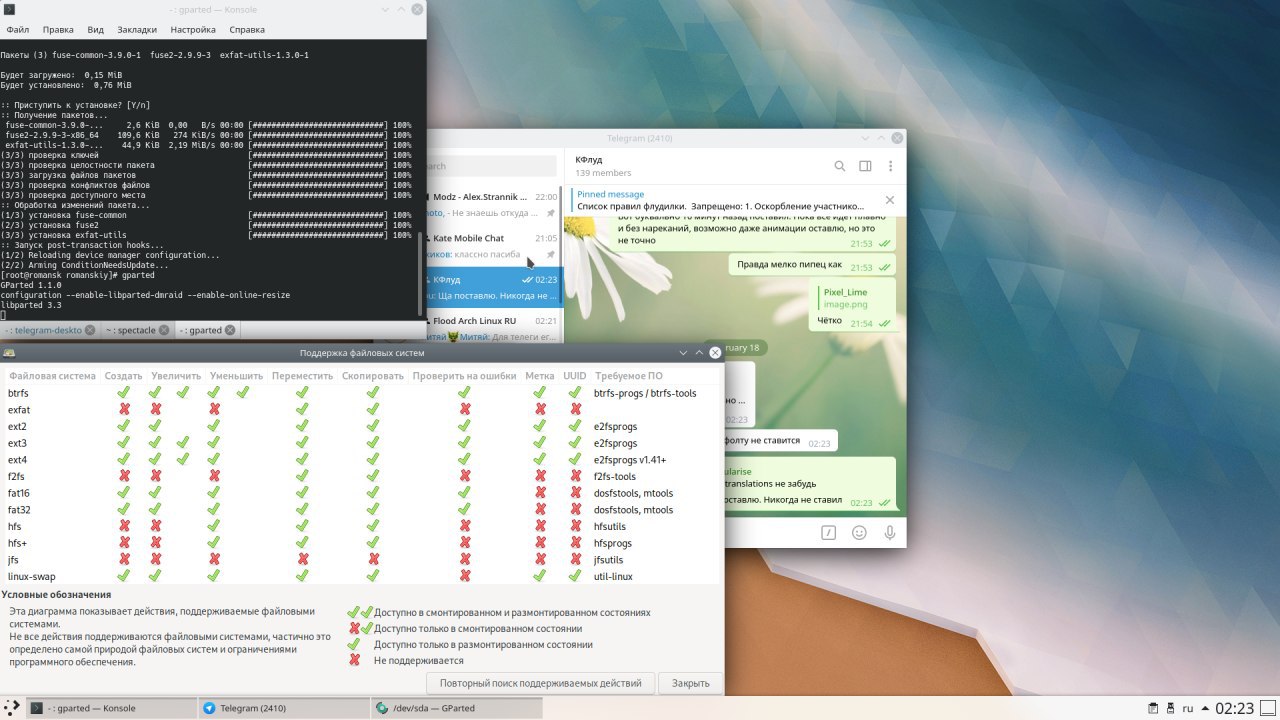
Task: Open Вид menu in Konsole
Action: click(95, 30)
